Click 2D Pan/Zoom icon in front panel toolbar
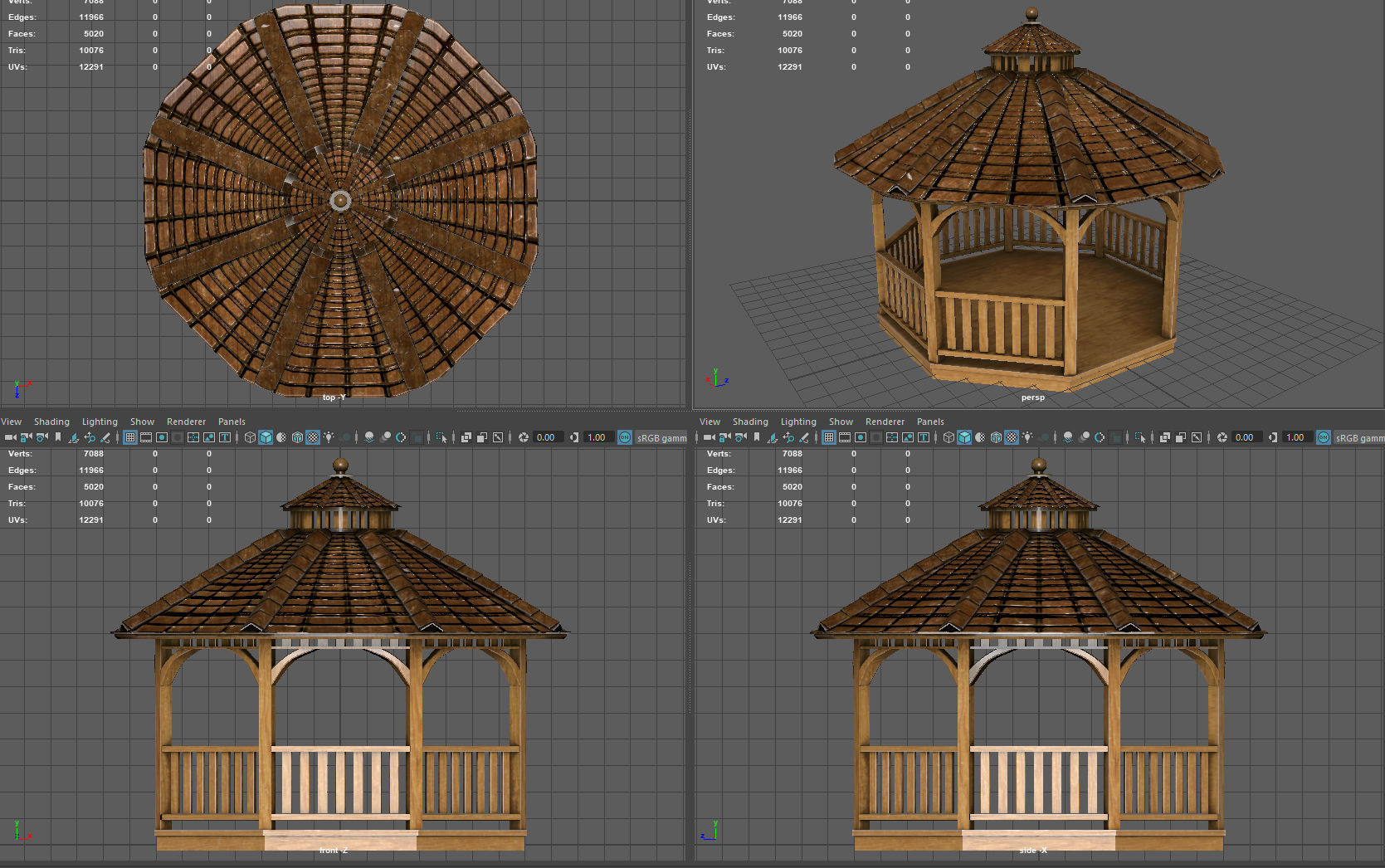The height and width of the screenshot is (868, 1385). [x=90, y=437]
